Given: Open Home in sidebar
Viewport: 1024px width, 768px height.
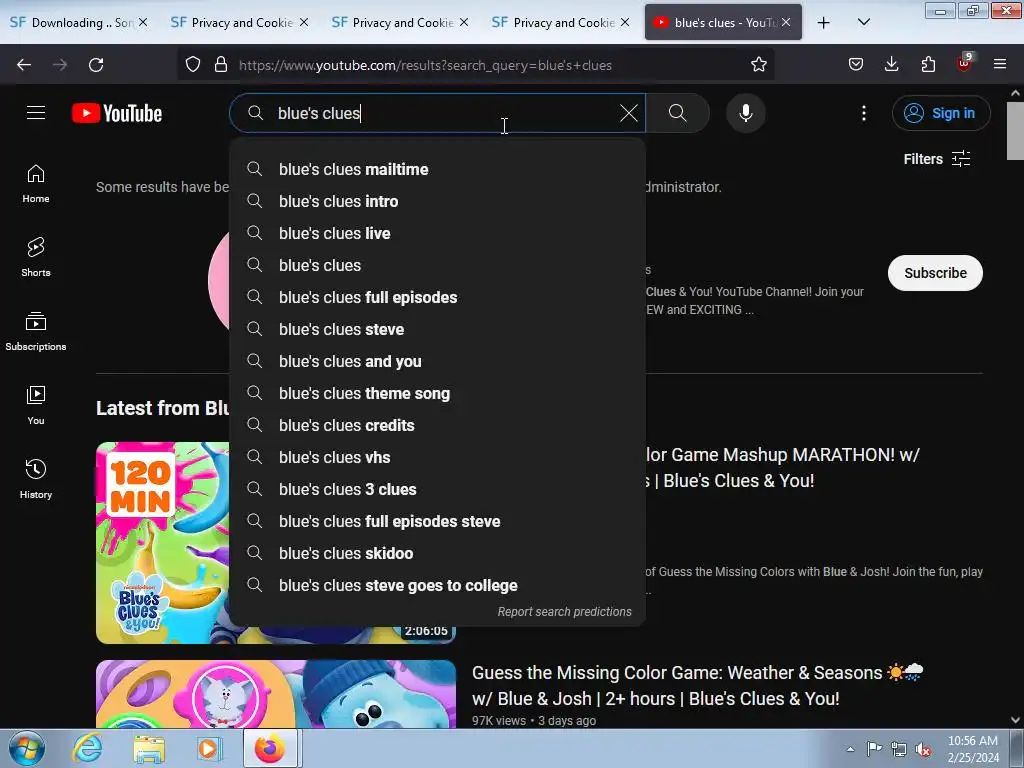Looking at the screenshot, I should click(36, 184).
